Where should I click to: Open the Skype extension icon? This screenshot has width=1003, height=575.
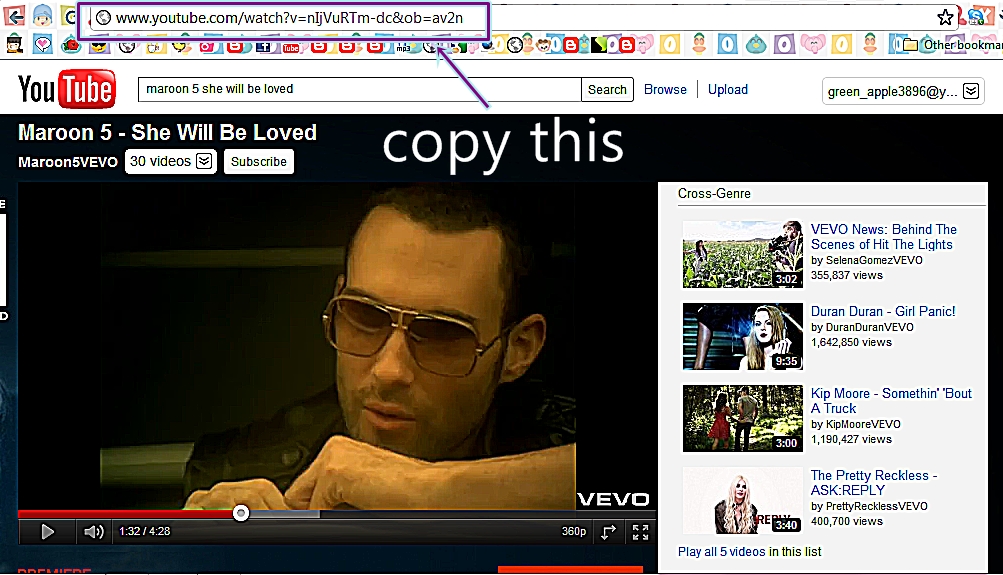pyautogui.click(x=977, y=16)
